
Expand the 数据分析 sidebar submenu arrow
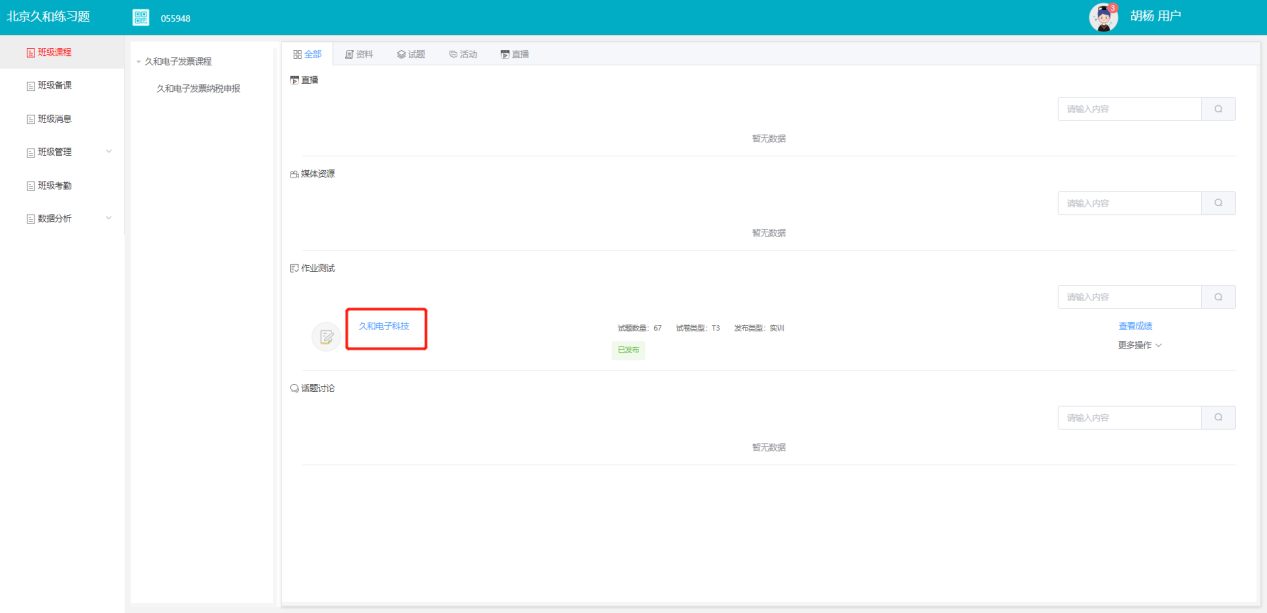click(109, 218)
